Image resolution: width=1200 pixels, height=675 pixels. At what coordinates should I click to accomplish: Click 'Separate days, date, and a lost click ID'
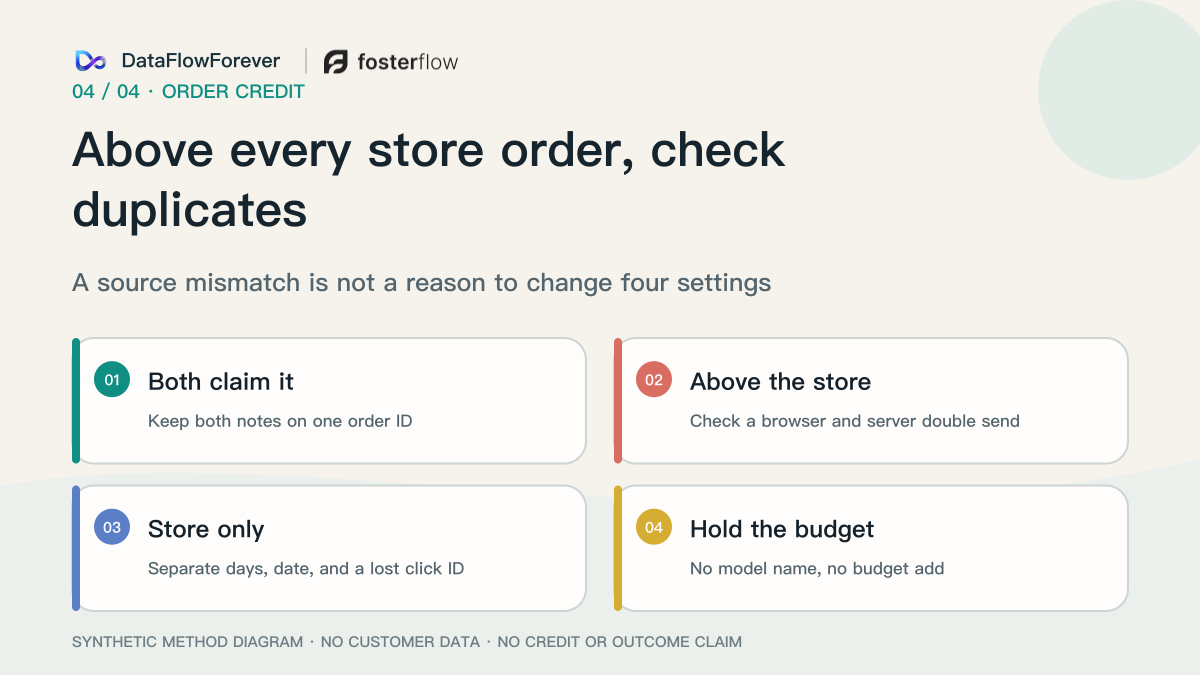(x=306, y=569)
